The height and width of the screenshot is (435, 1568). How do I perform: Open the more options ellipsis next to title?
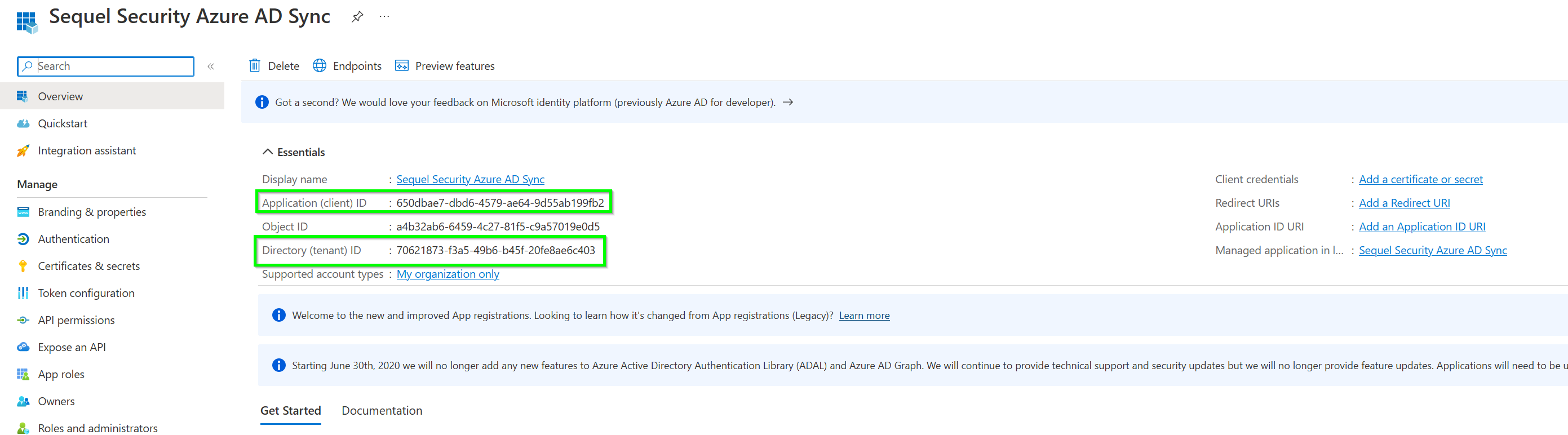384,16
